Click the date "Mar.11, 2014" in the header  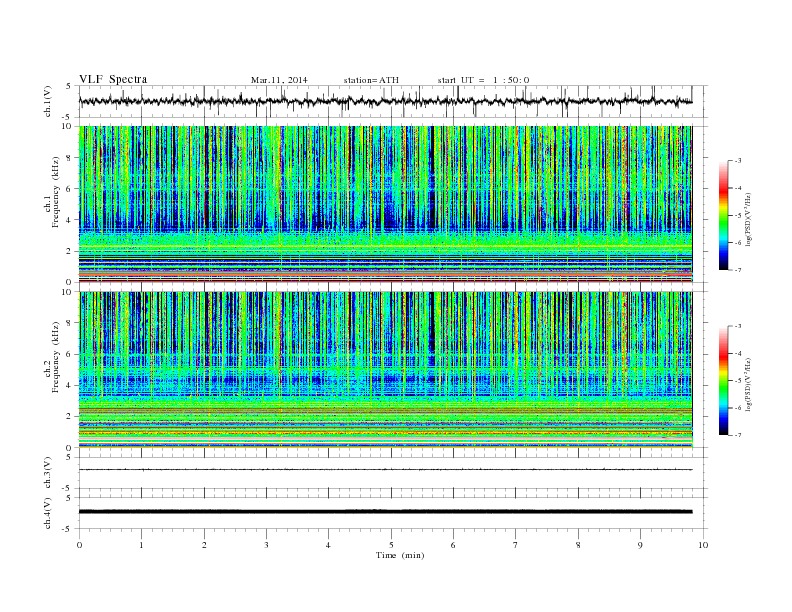click(x=279, y=80)
